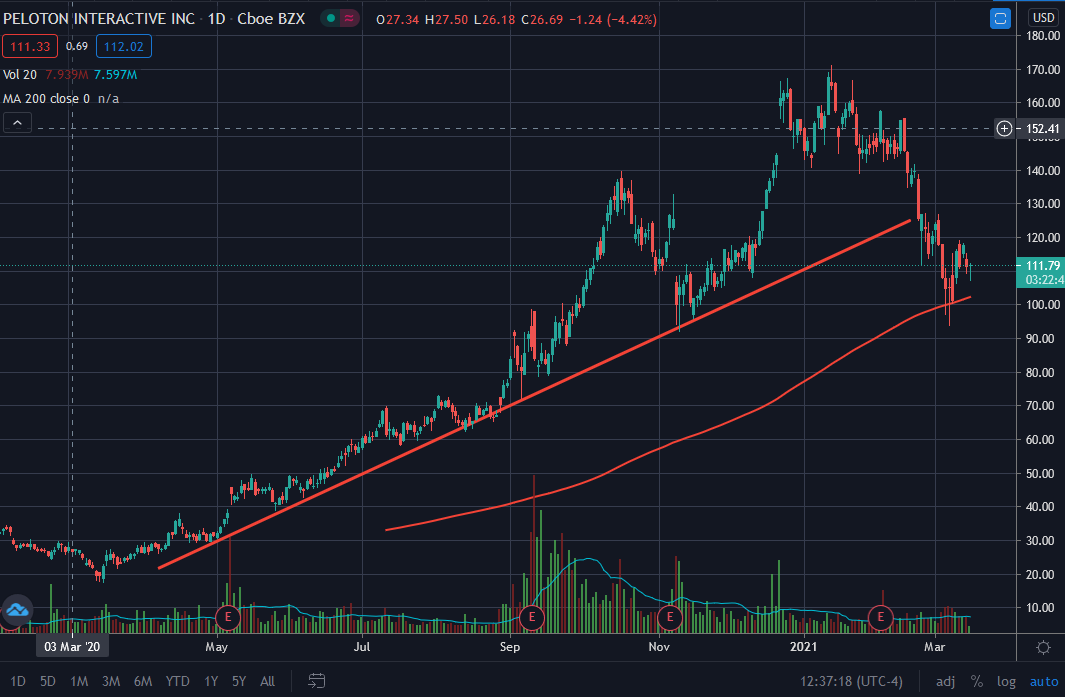The height and width of the screenshot is (697, 1065).
Task: Toggle the log scale option
Action: coord(1007,681)
